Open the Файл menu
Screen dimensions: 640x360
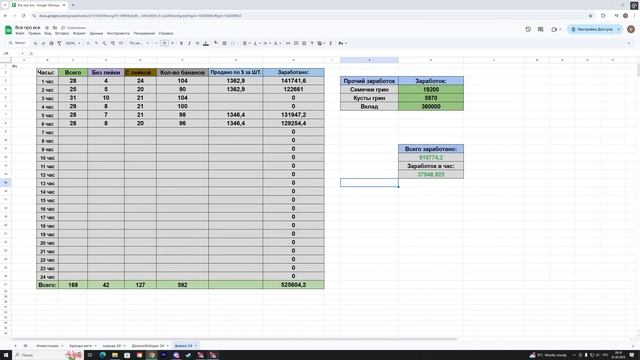pos(20,33)
